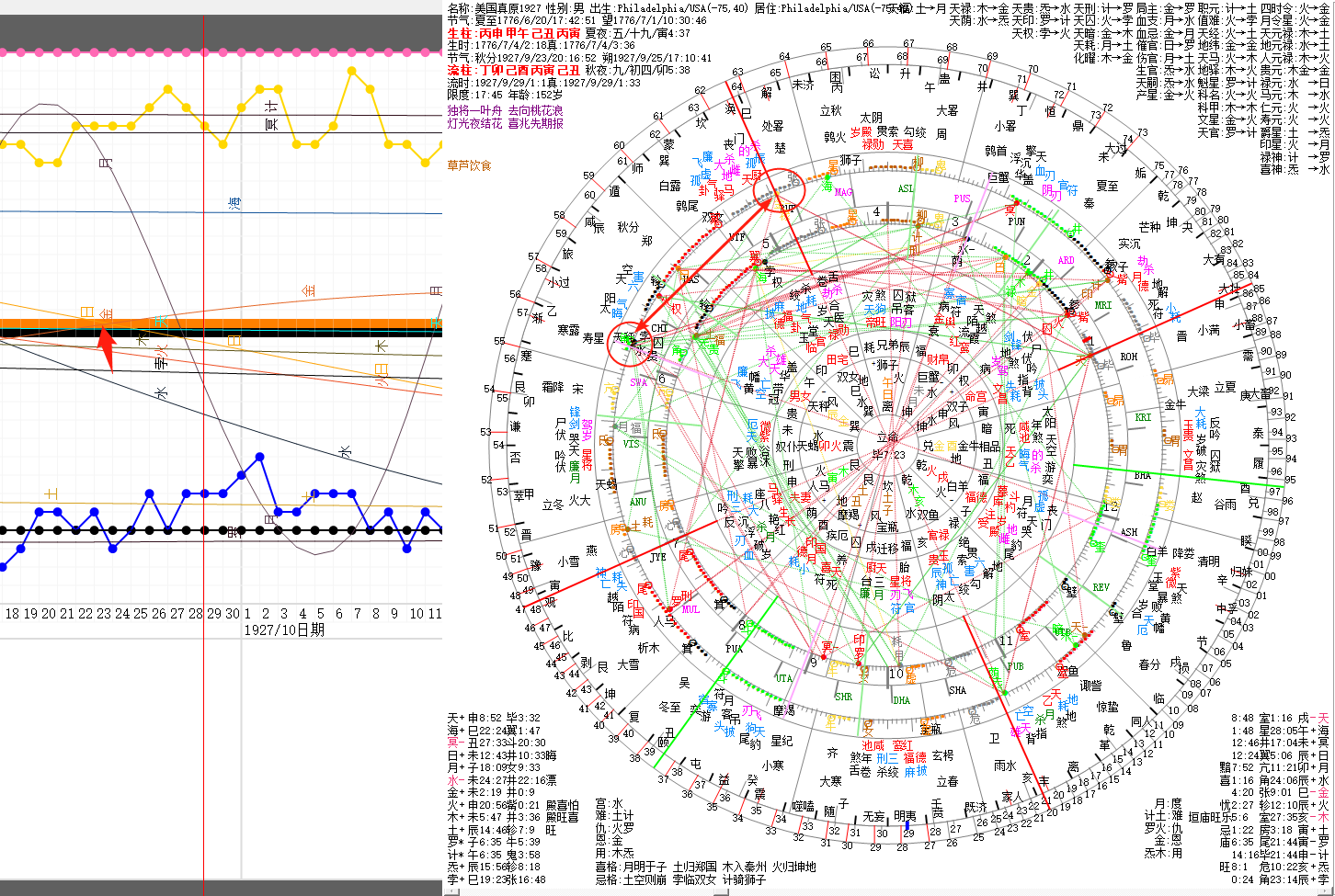The width and height of the screenshot is (1335, 896).
Task: Click the ANU star label
Action: (638, 502)
